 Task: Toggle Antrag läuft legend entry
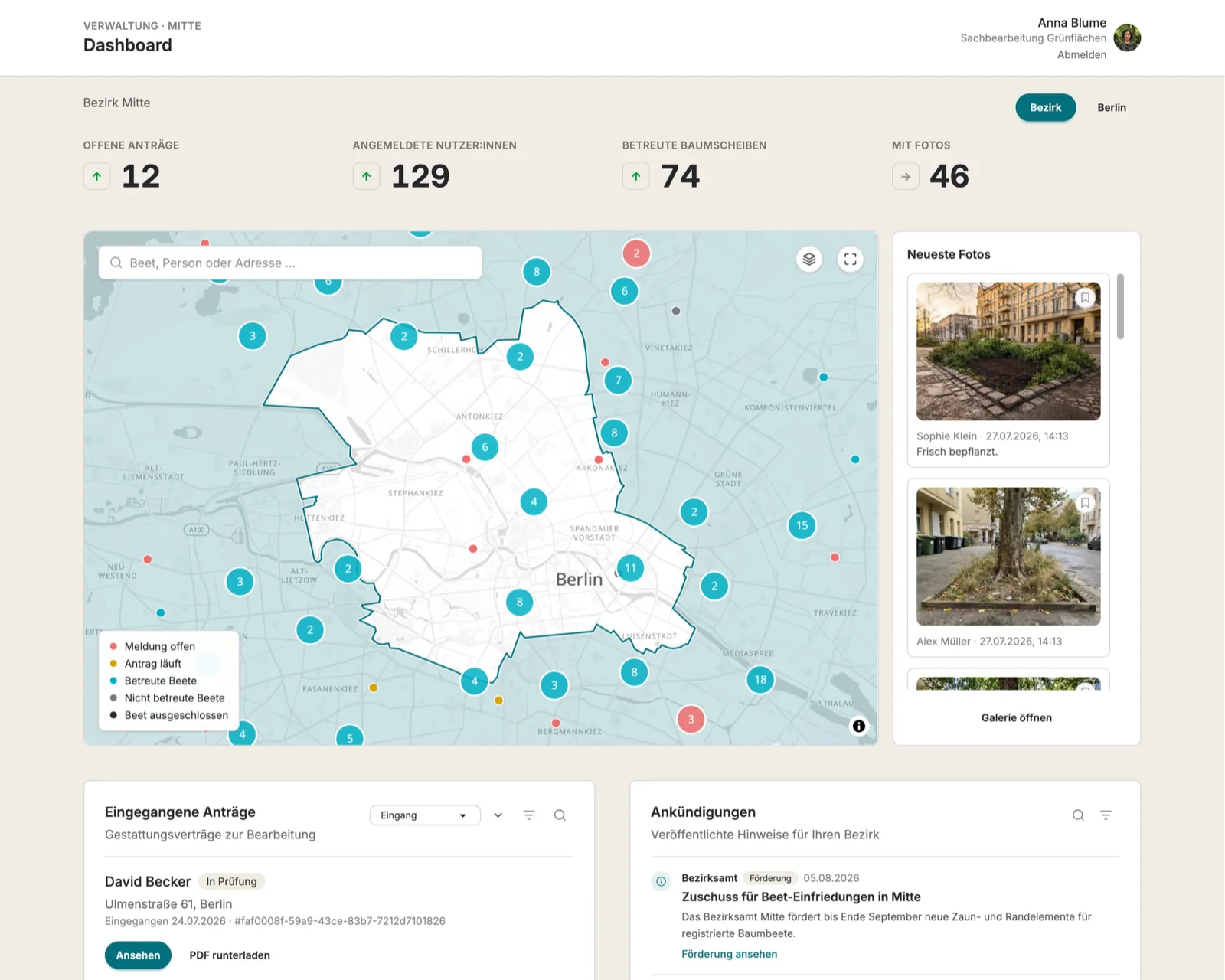click(x=145, y=664)
